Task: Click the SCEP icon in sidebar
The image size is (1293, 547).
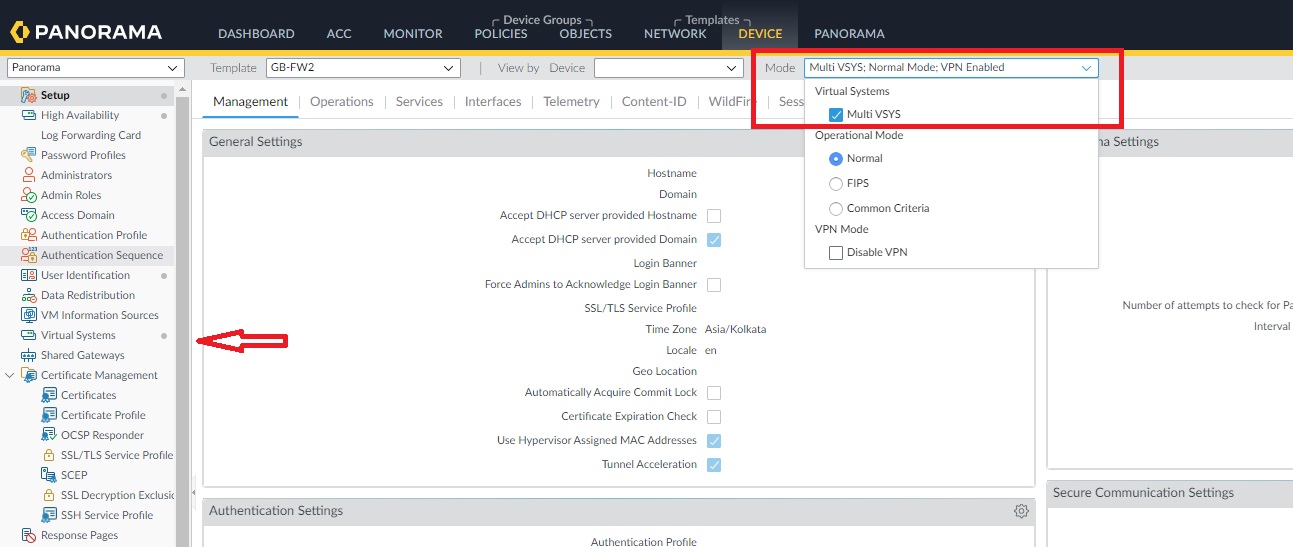Action: click(x=49, y=475)
